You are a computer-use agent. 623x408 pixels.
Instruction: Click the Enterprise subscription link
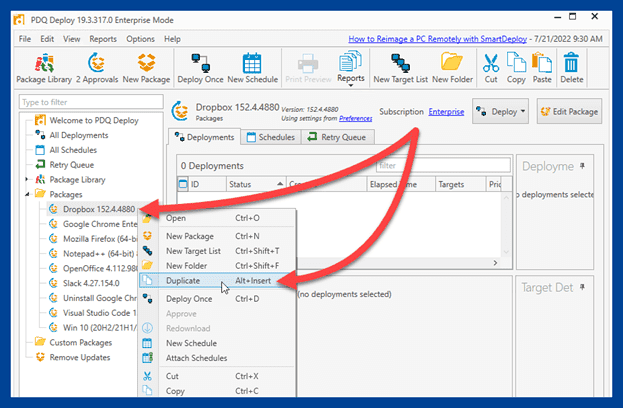coord(446,112)
